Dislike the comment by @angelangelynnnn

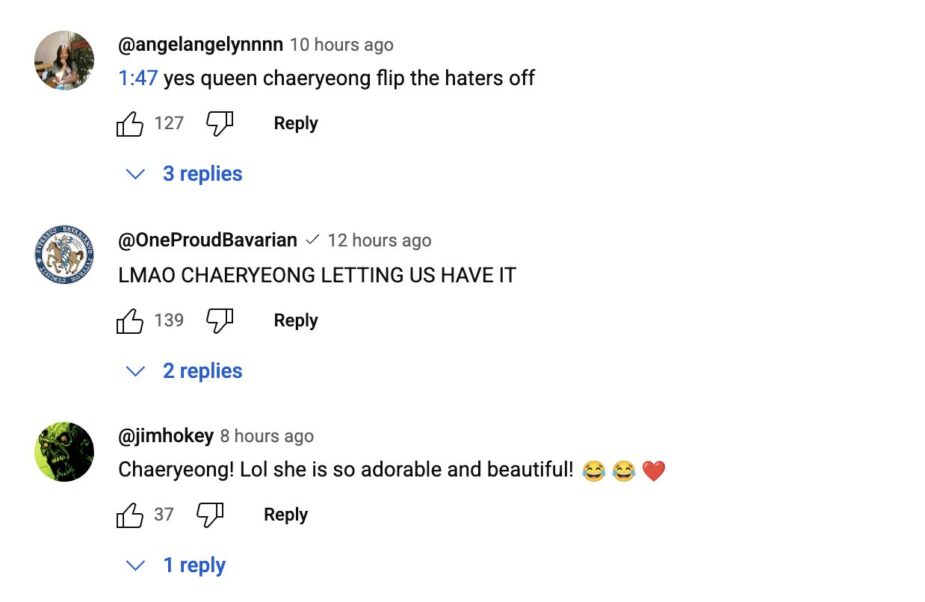coord(219,124)
